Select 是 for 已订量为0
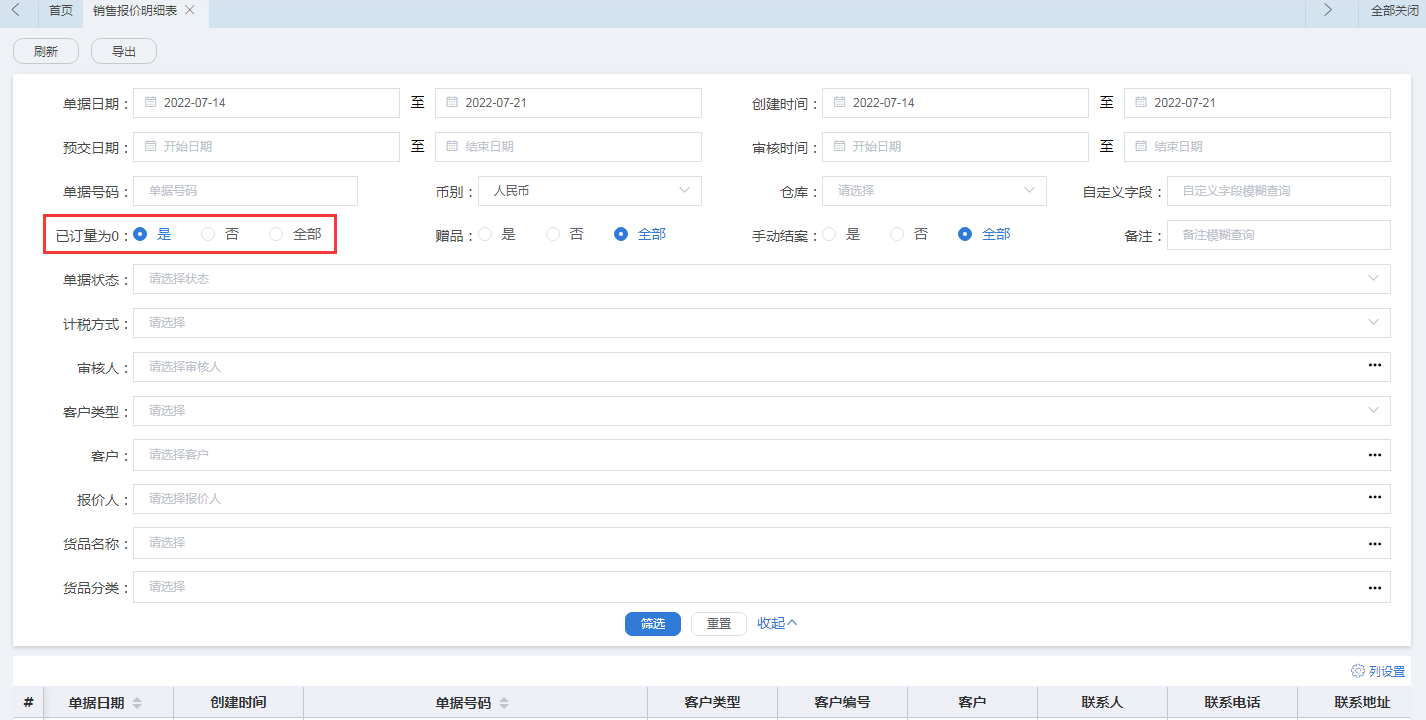Viewport: 1426px width, 720px height. 140,234
